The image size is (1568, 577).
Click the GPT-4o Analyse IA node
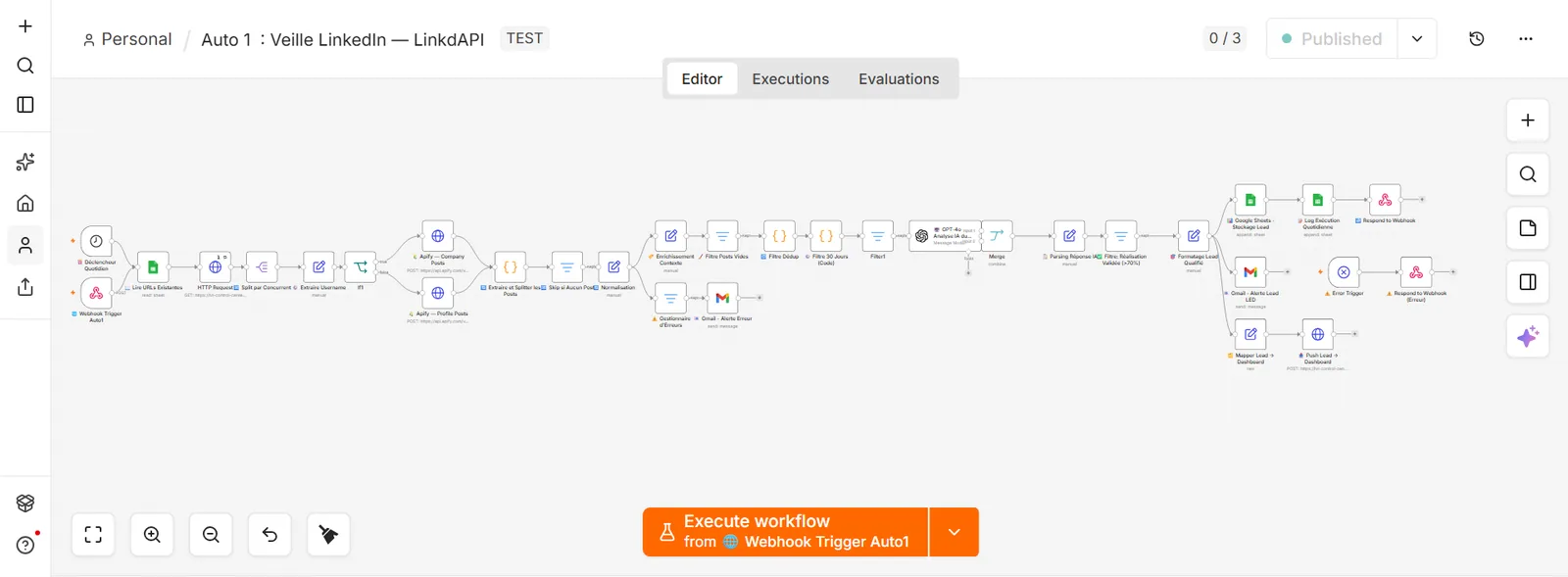tap(944, 236)
